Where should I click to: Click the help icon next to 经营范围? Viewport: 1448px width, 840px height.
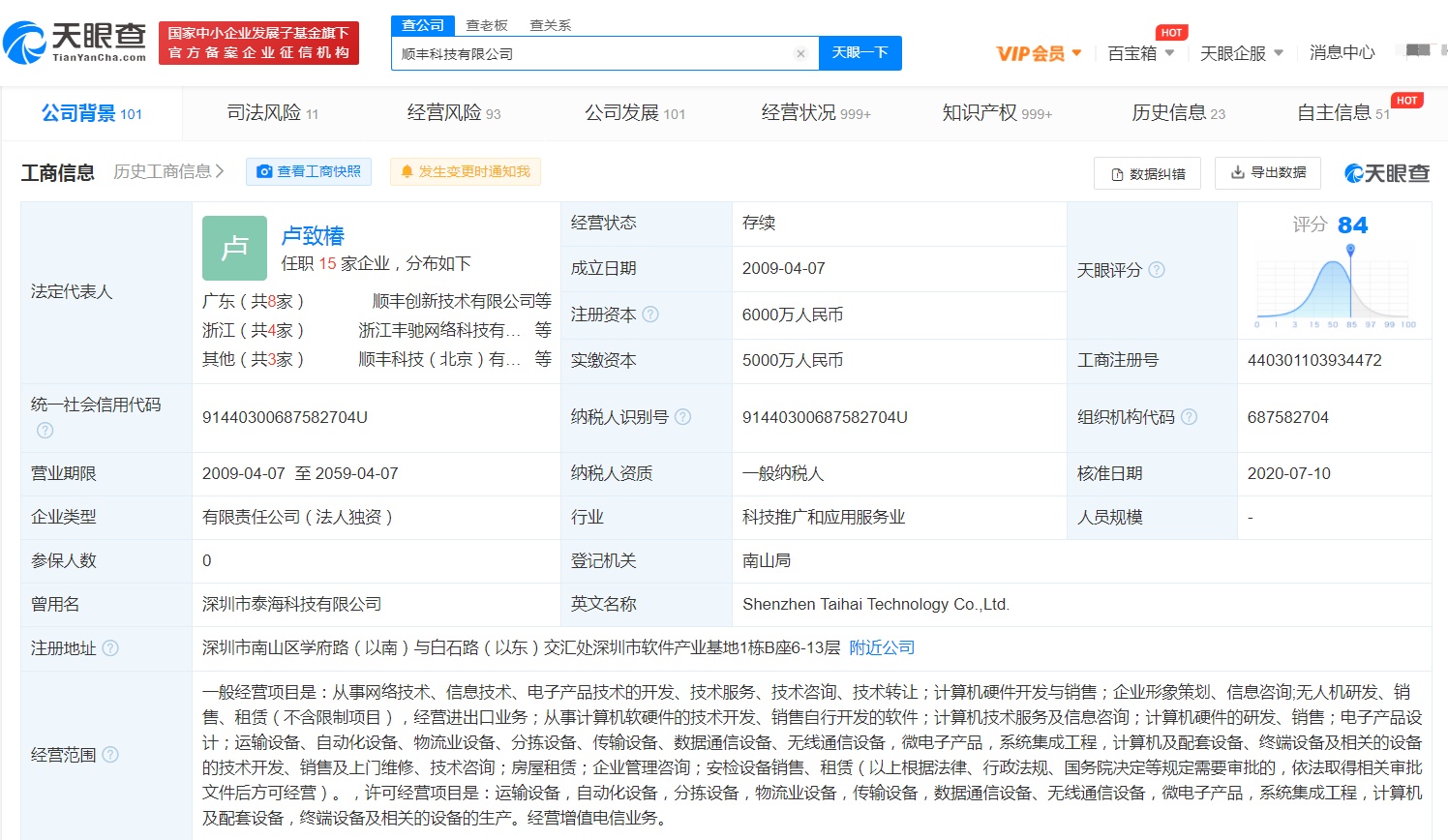tap(110, 755)
